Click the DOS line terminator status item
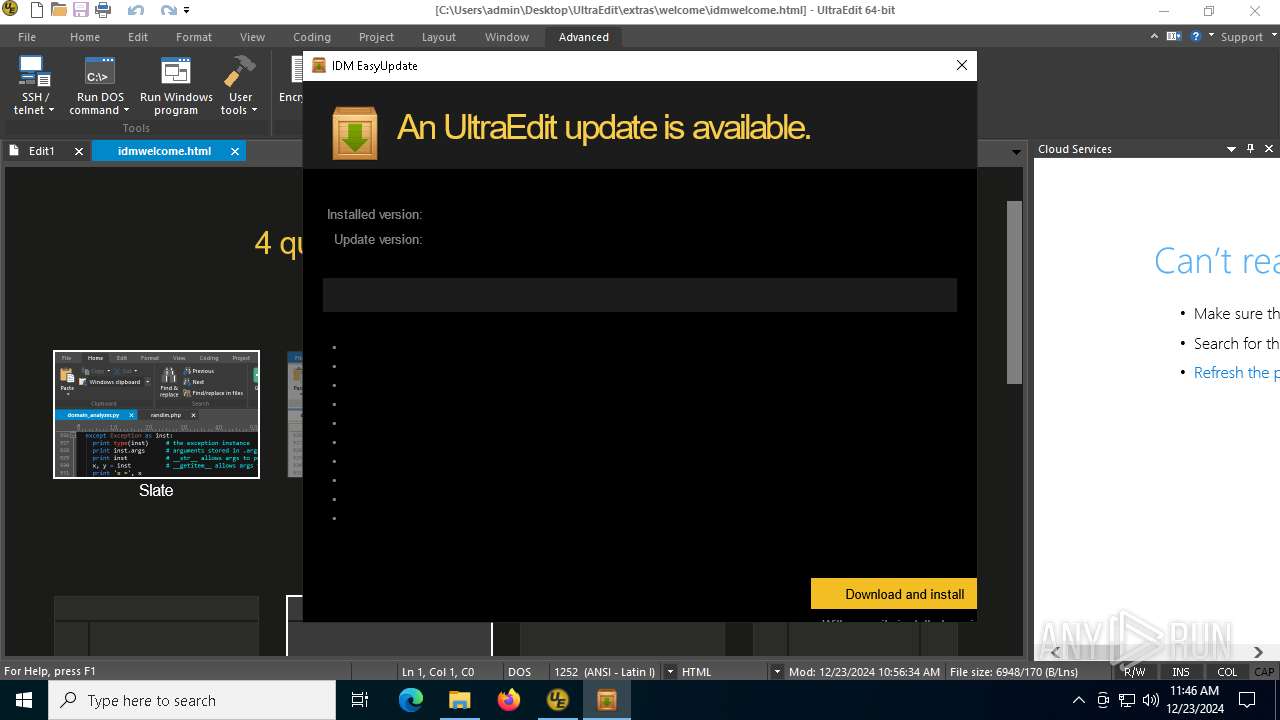Image resolution: width=1280 pixels, height=720 pixels. click(x=519, y=672)
